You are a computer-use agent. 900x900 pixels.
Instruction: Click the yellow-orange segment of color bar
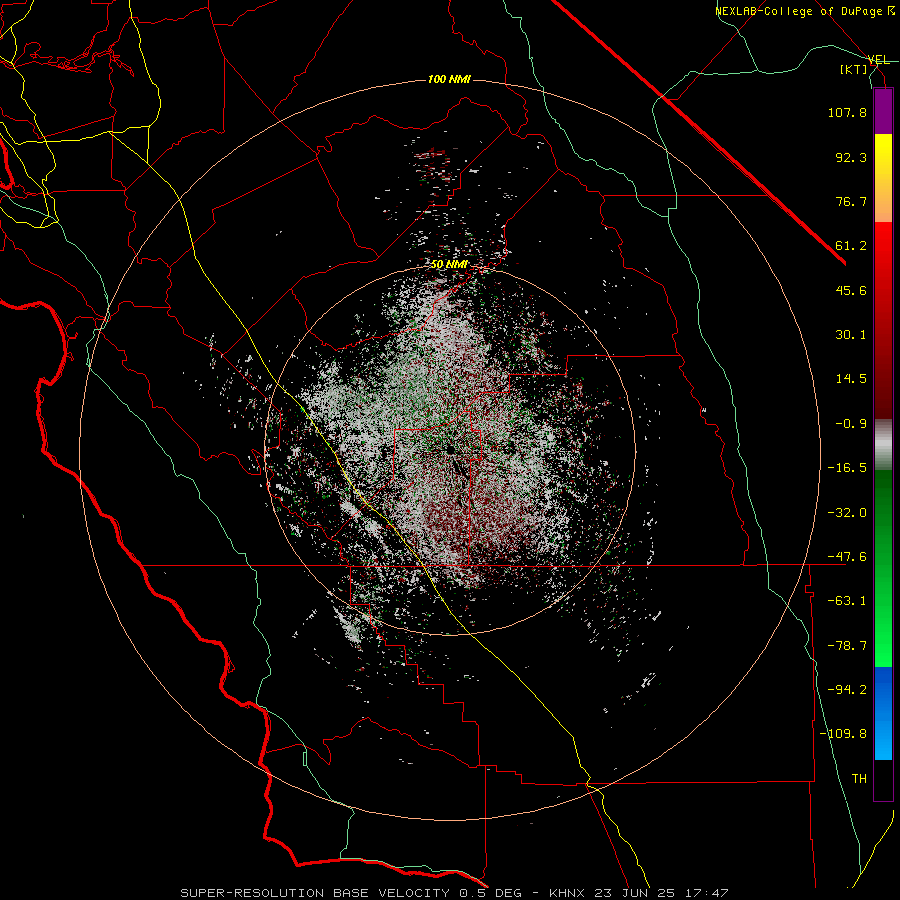pyautogui.click(x=883, y=178)
